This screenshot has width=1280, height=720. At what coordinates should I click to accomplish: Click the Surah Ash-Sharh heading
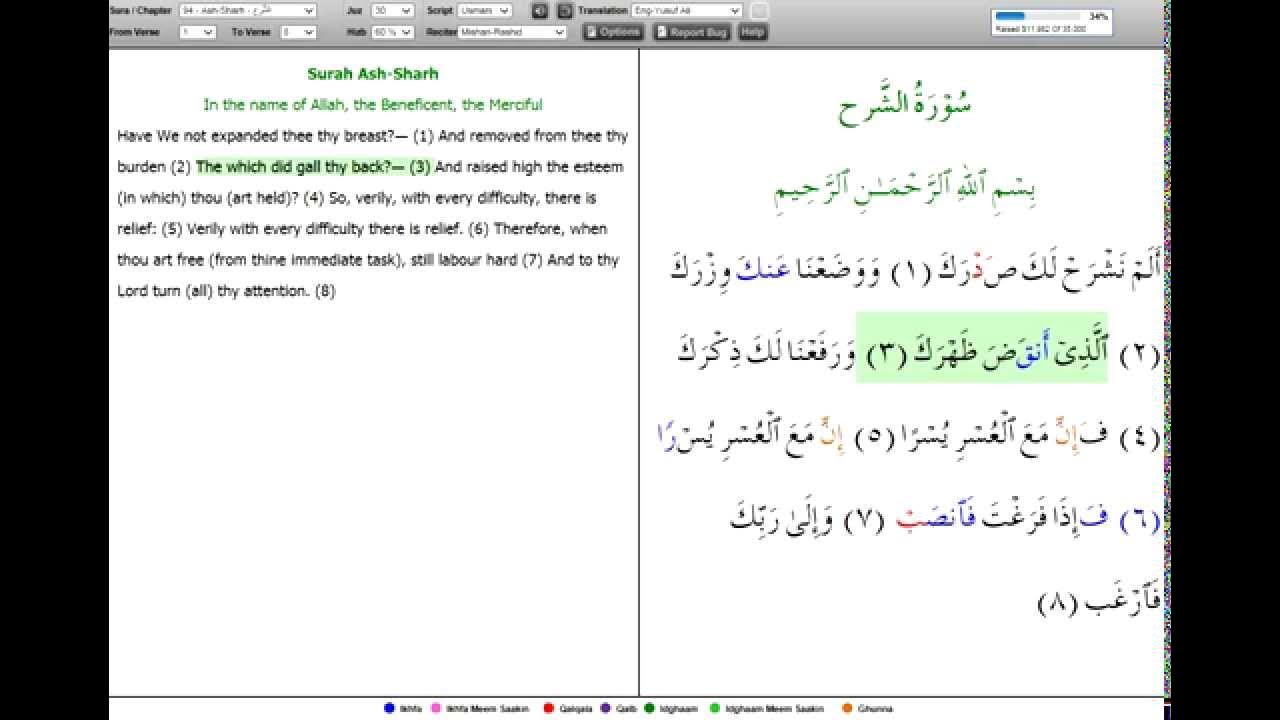point(373,74)
